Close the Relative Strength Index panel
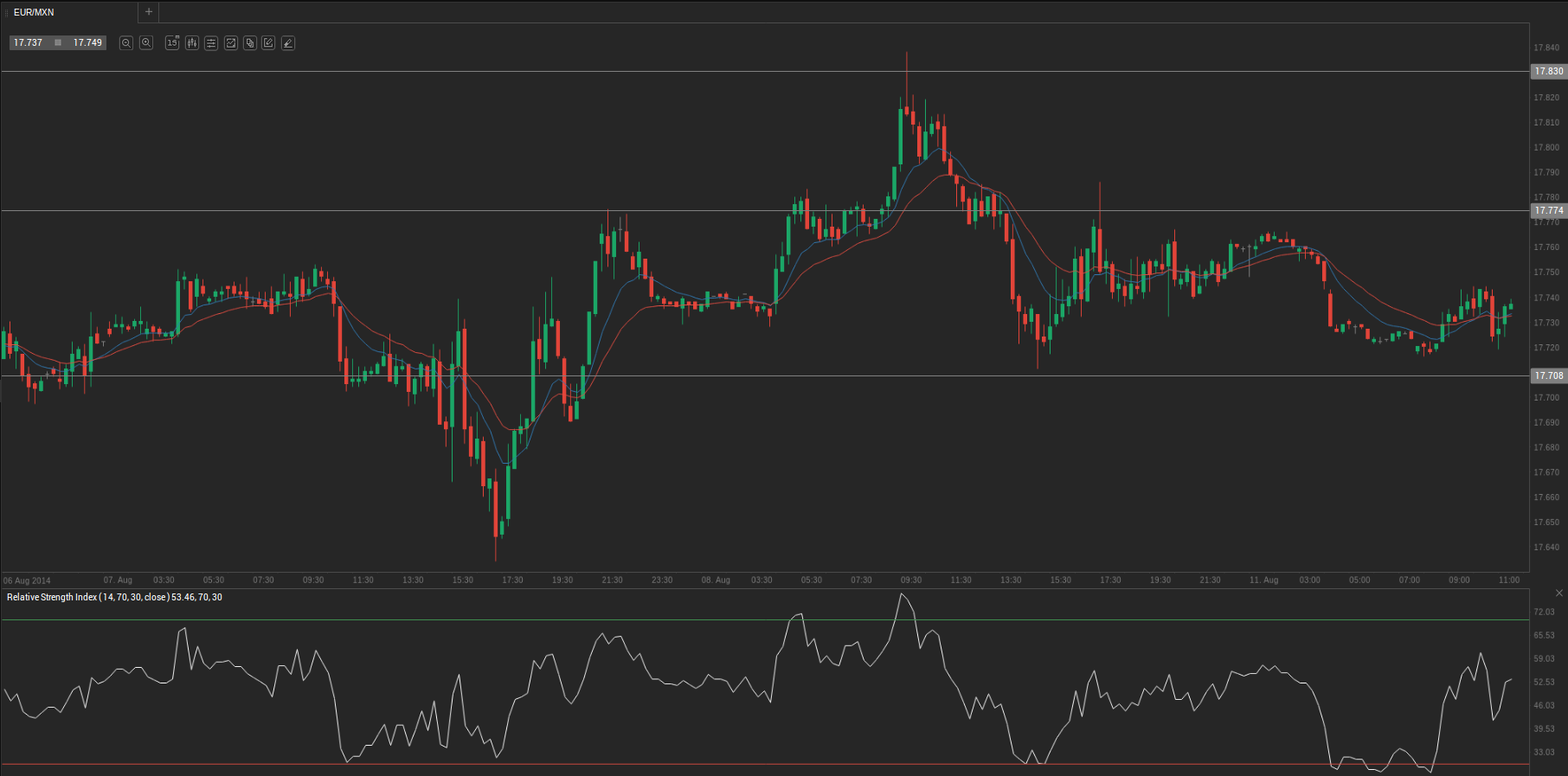Viewport: 1568px width, 776px height. click(x=1559, y=593)
